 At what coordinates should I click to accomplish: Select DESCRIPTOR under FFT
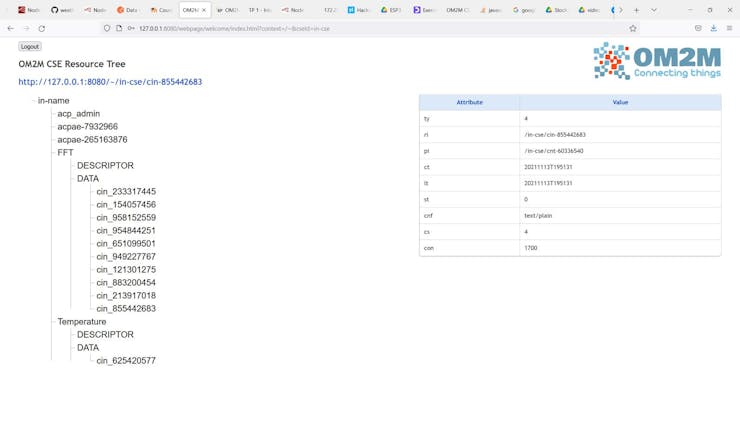(x=105, y=166)
